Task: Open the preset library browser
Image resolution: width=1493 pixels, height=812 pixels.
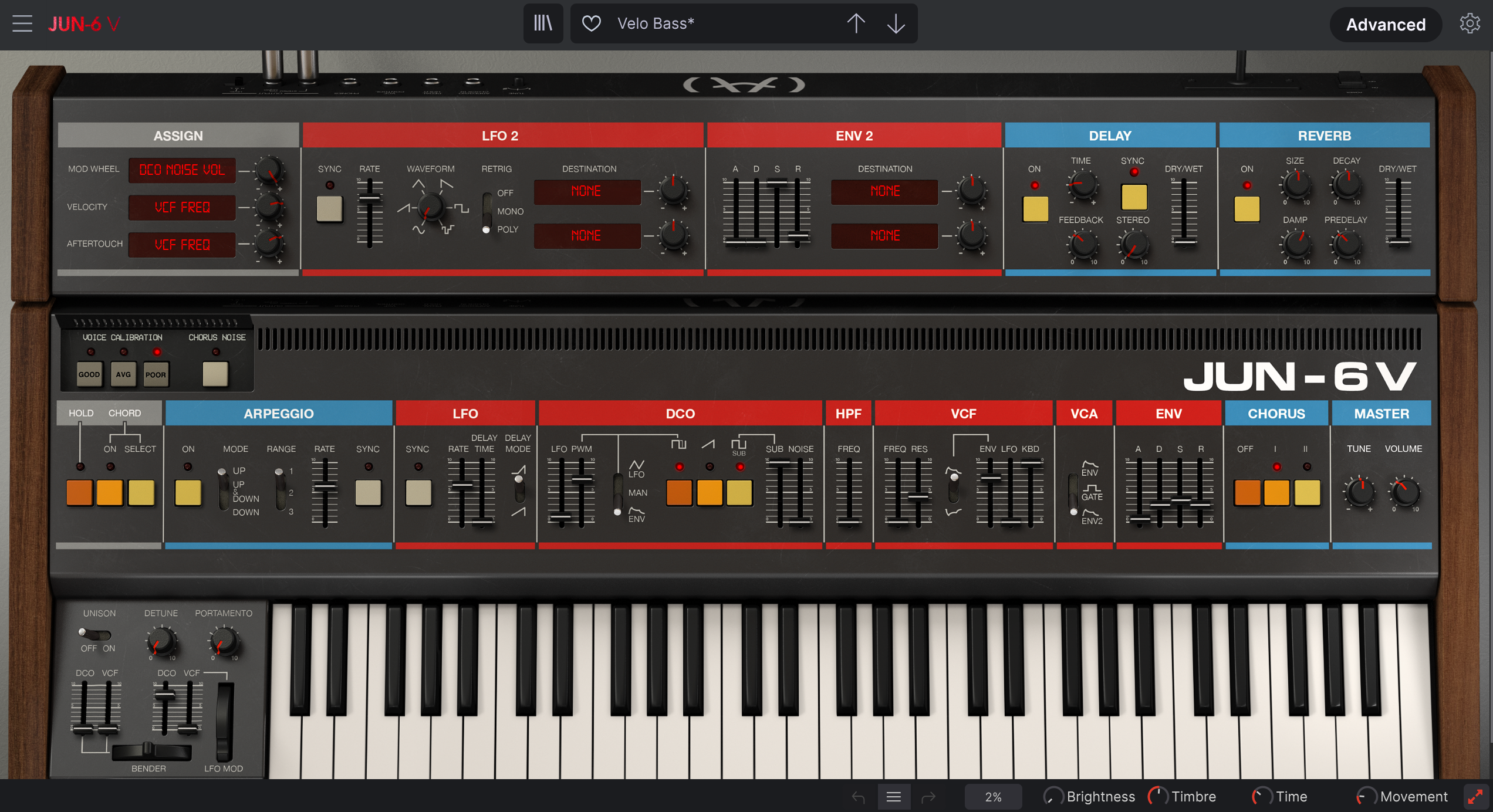Action: (x=543, y=23)
